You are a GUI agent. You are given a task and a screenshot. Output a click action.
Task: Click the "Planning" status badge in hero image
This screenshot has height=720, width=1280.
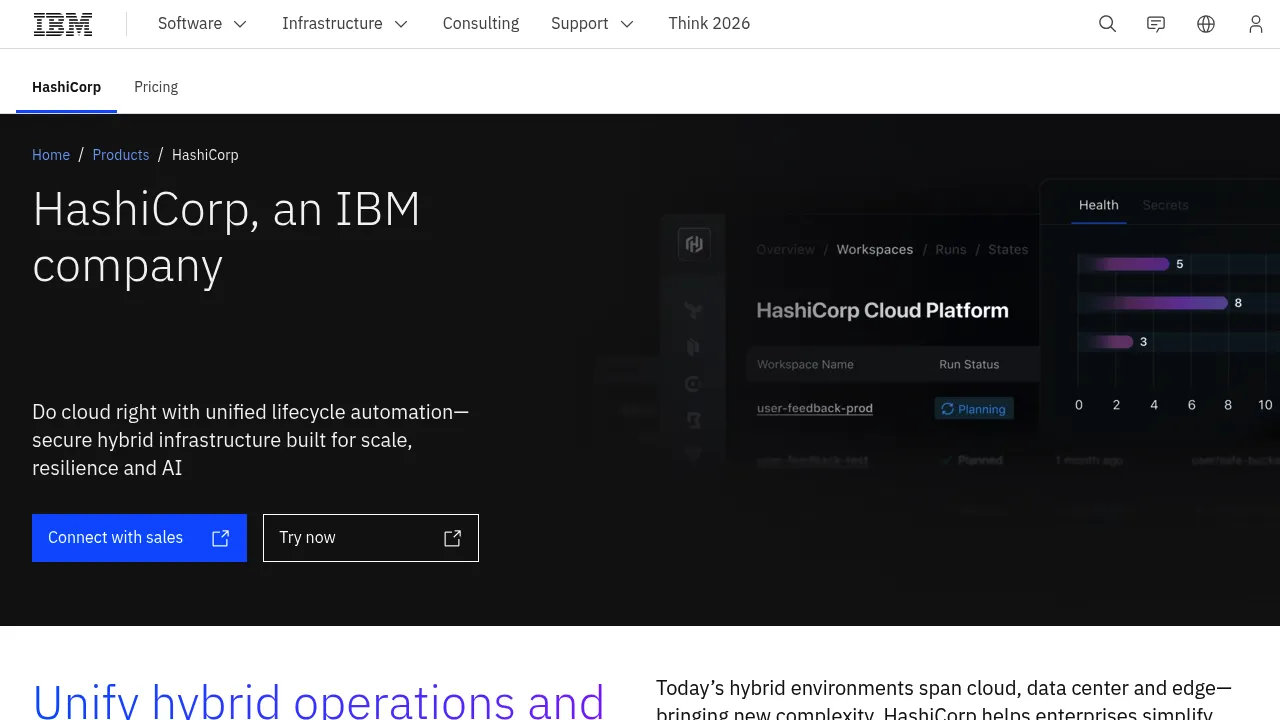pos(974,409)
